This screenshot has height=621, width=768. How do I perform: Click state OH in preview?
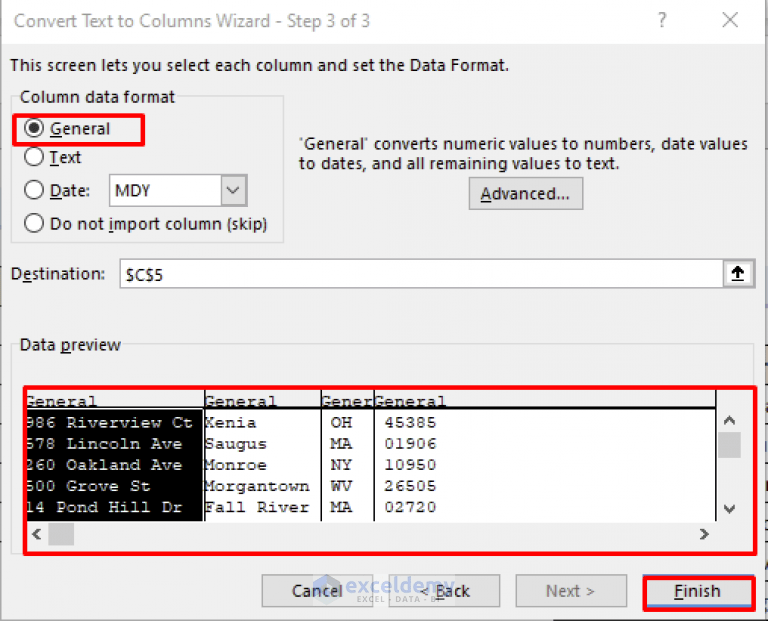(341, 422)
